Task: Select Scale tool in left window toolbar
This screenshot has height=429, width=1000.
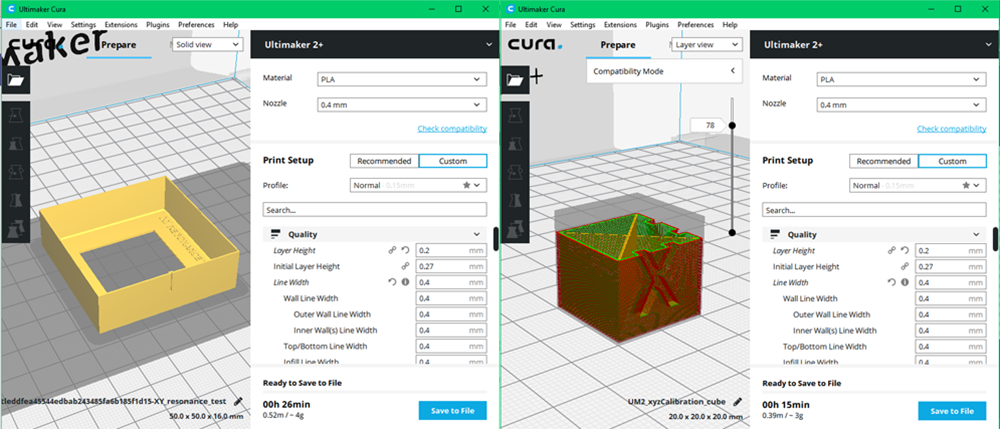Action: click(15, 144)
